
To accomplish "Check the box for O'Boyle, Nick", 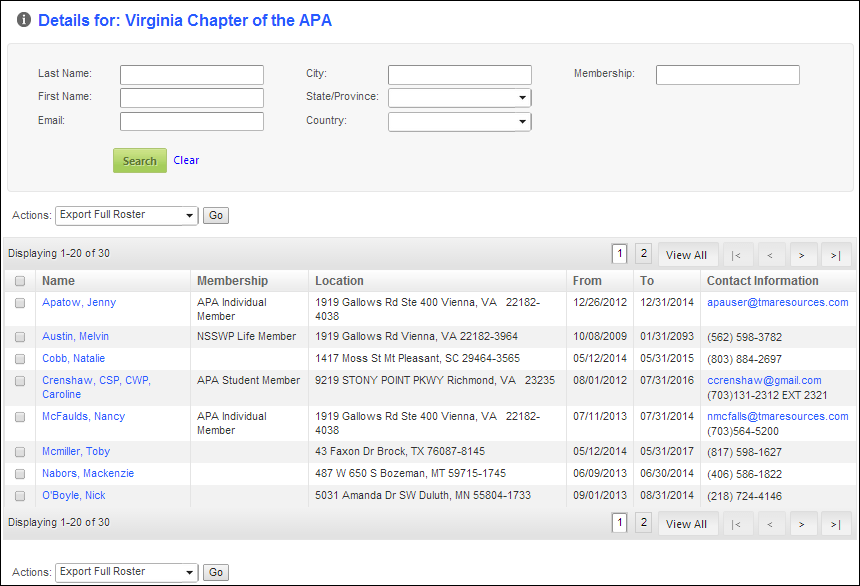I will (x=20, y=496).
